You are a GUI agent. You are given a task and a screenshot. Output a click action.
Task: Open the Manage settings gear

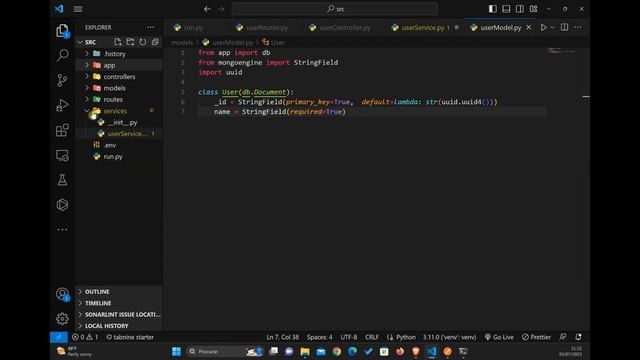62,319
